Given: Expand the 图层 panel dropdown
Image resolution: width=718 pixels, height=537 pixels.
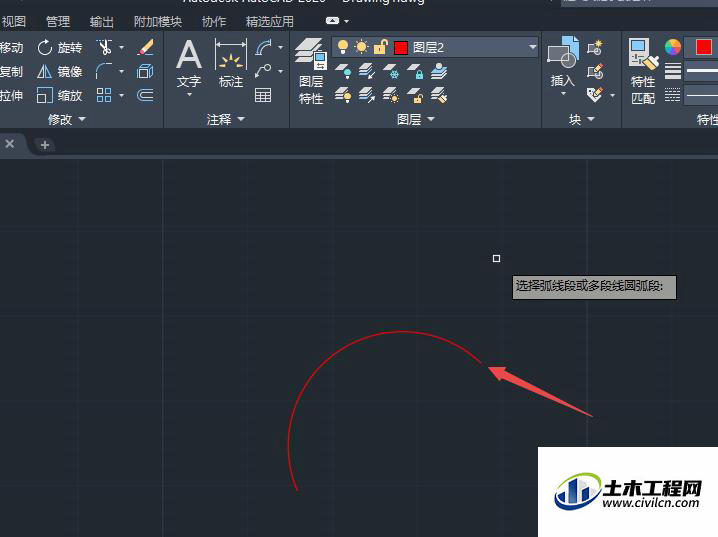Looking at the screenshot, I should [x=416, y=119].
